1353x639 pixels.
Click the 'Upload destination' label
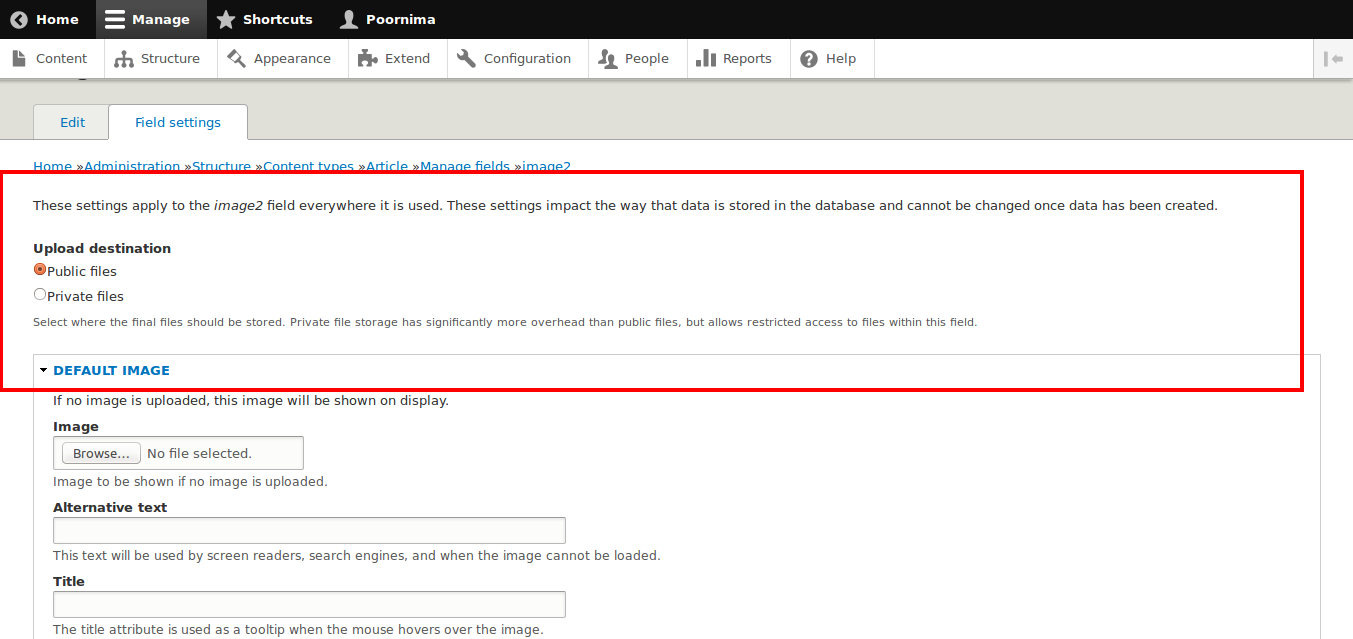pos(102,248)
